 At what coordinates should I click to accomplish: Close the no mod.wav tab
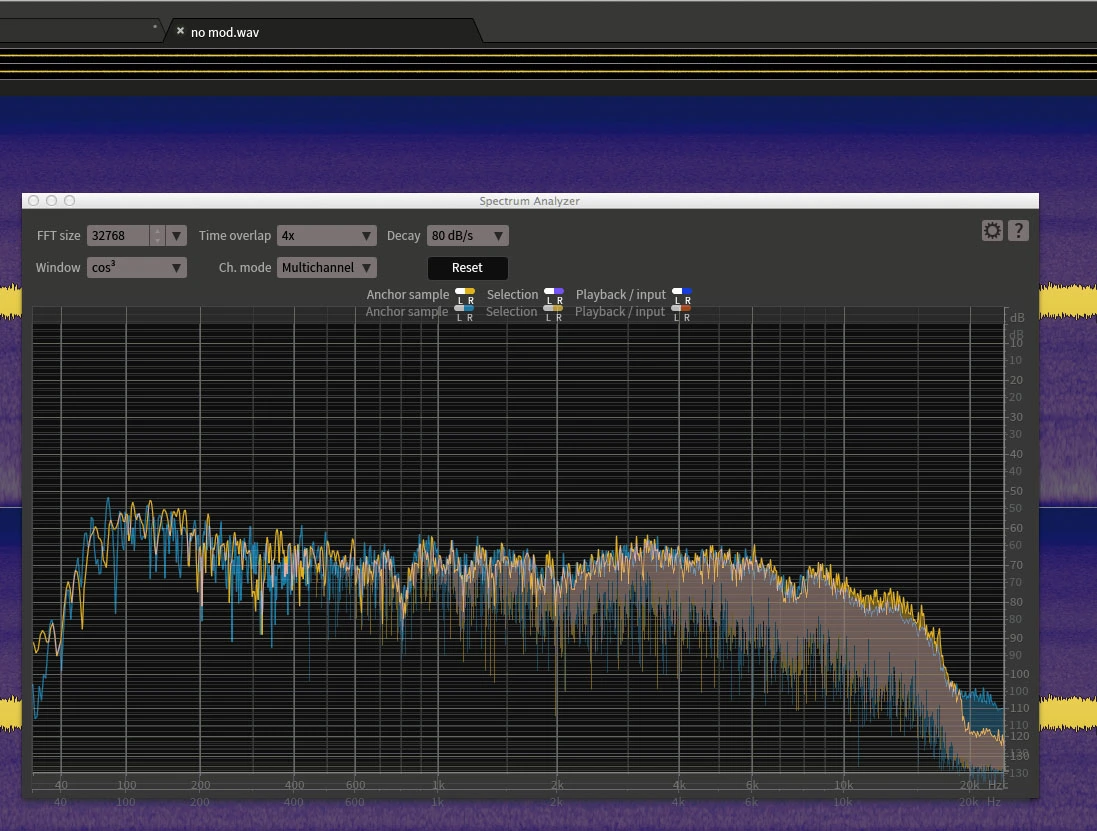coord(180,31)
